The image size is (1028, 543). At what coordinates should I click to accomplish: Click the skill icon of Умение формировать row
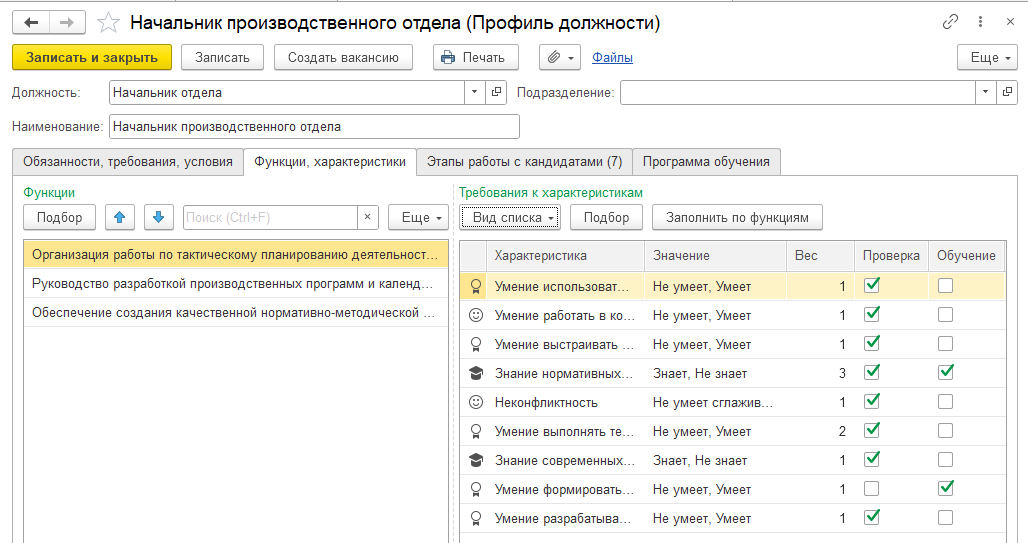pyautogui.click(x=476, y=489)
